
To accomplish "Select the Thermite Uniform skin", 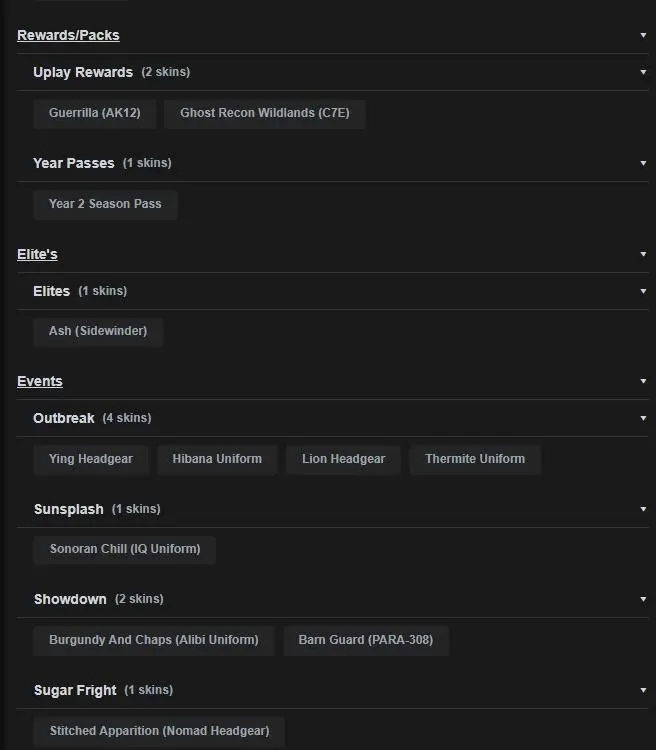I will [x=475, y=459].
